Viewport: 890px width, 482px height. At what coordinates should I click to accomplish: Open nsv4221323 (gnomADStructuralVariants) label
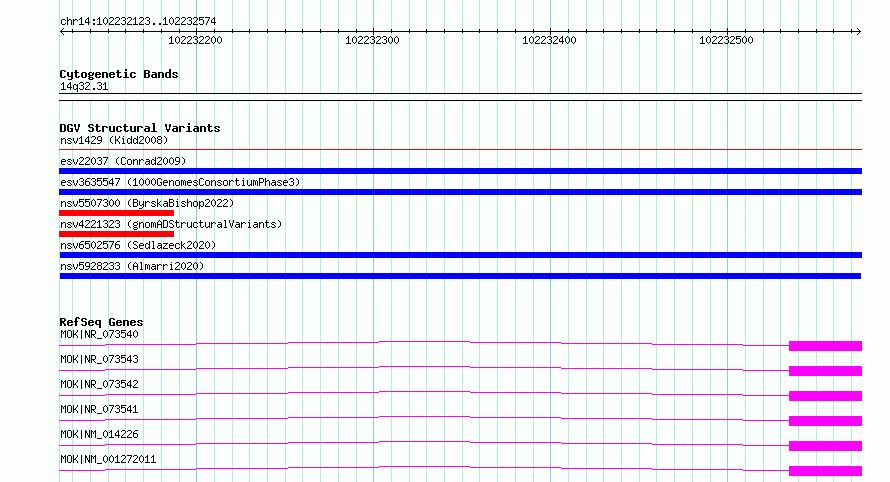pyautogui.click(x=171, y=224)
